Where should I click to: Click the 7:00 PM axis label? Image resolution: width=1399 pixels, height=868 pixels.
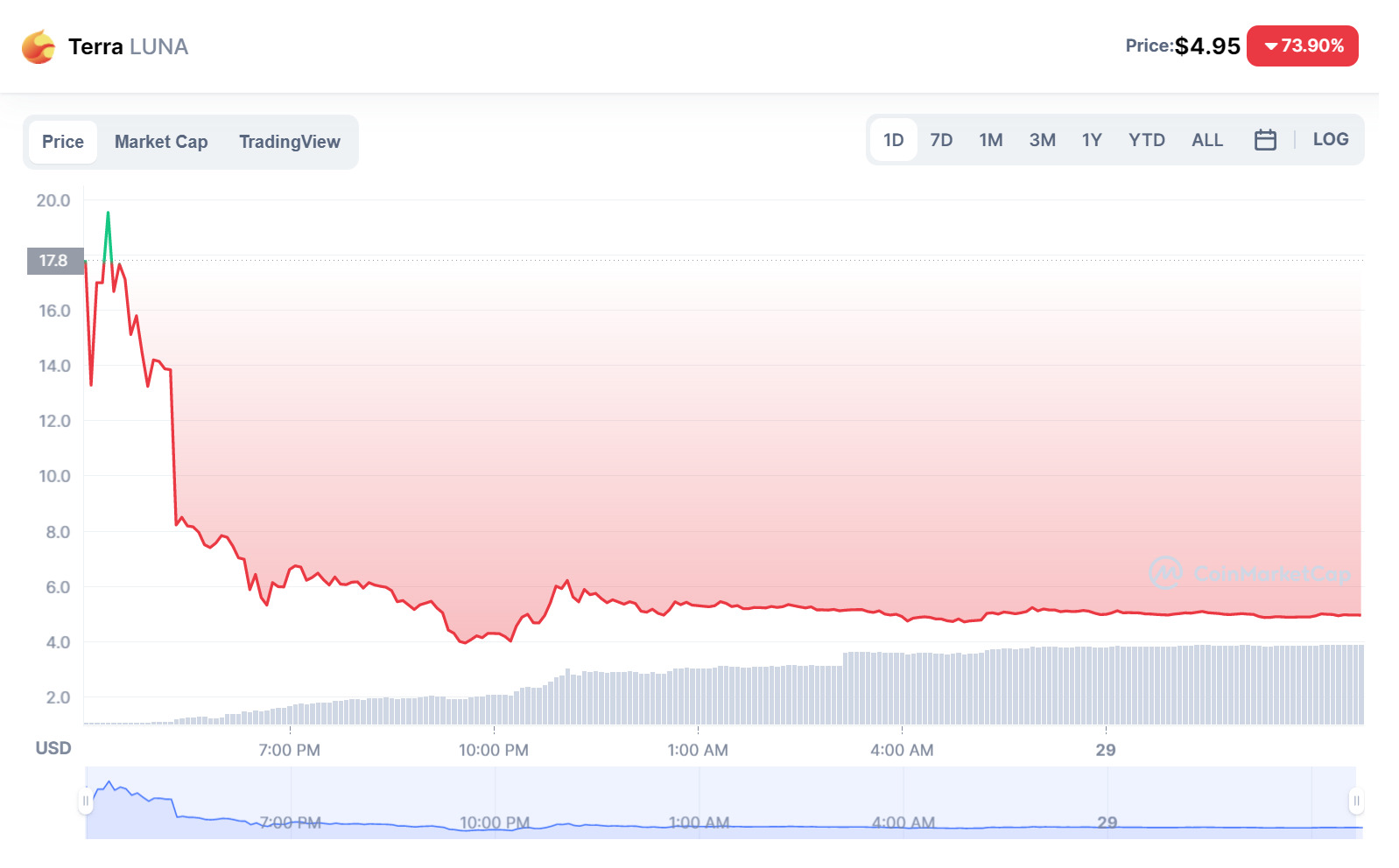(290, 750)
